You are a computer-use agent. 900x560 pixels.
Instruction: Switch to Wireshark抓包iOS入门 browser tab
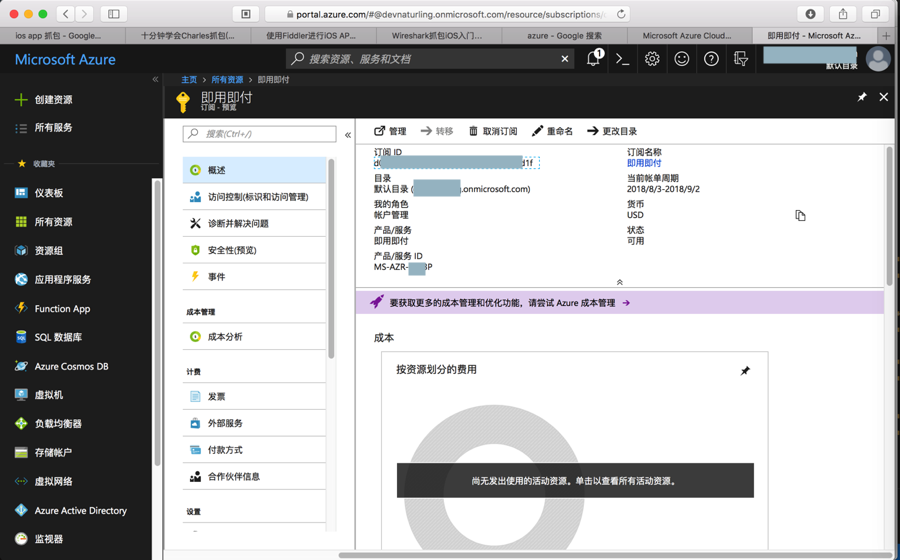[x=437, y=36]
